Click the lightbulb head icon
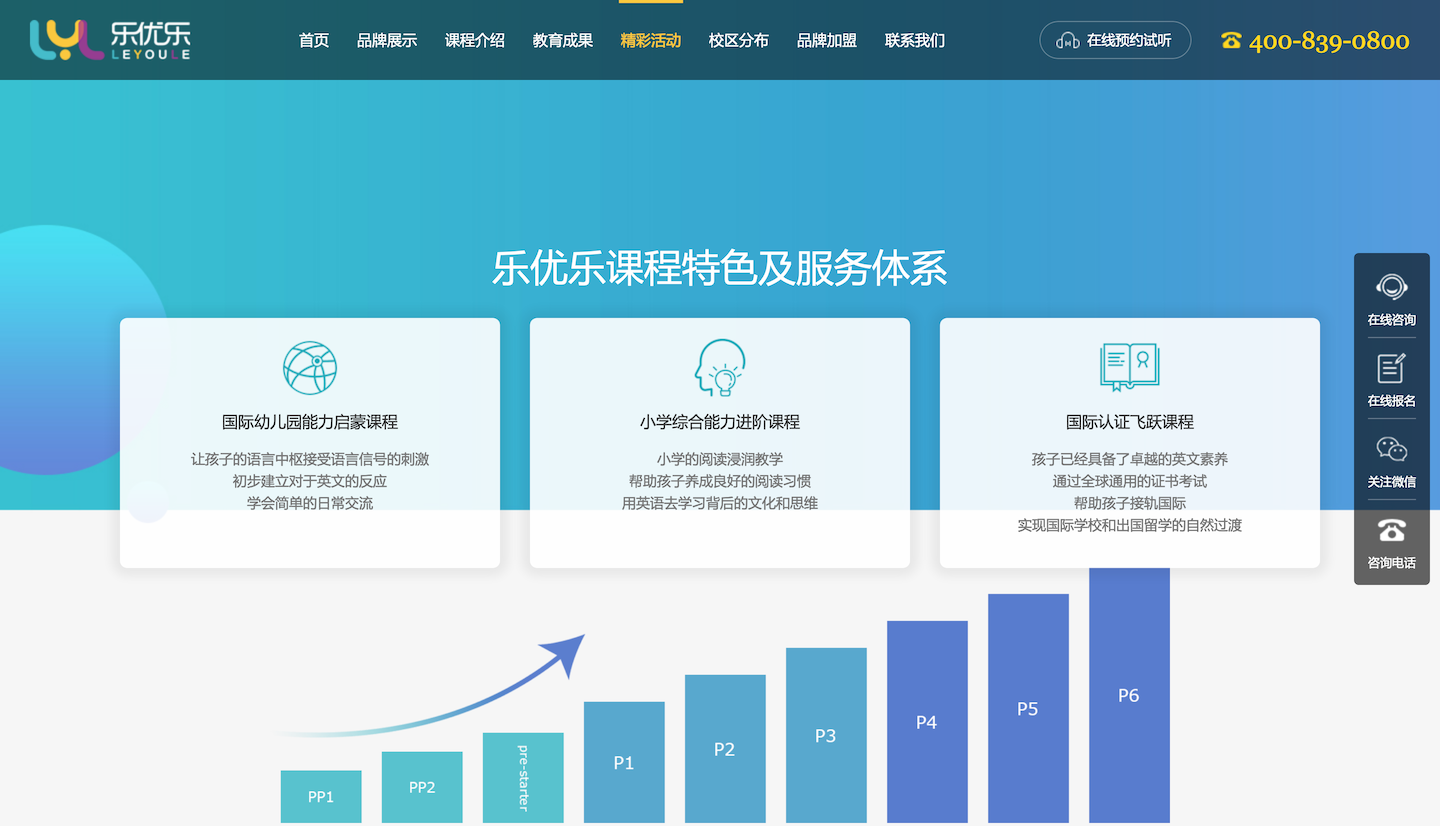 (x=720, y=368)
